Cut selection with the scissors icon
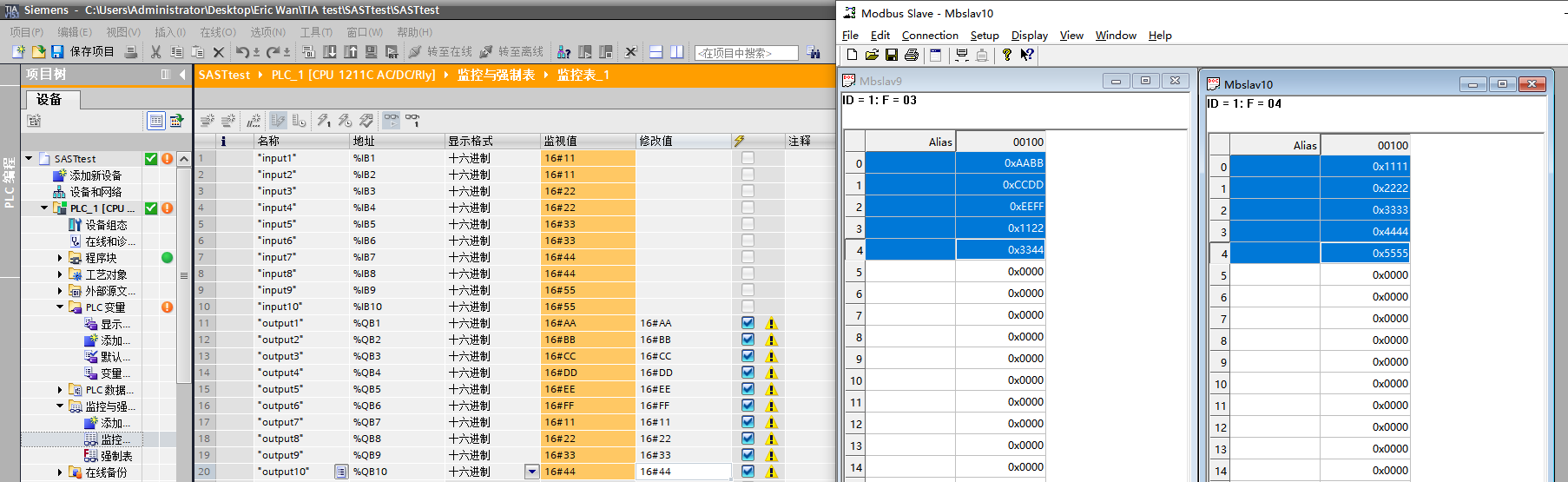This screenshot has height=482, width=1568. pyautogui.click(x=156, y=52)
